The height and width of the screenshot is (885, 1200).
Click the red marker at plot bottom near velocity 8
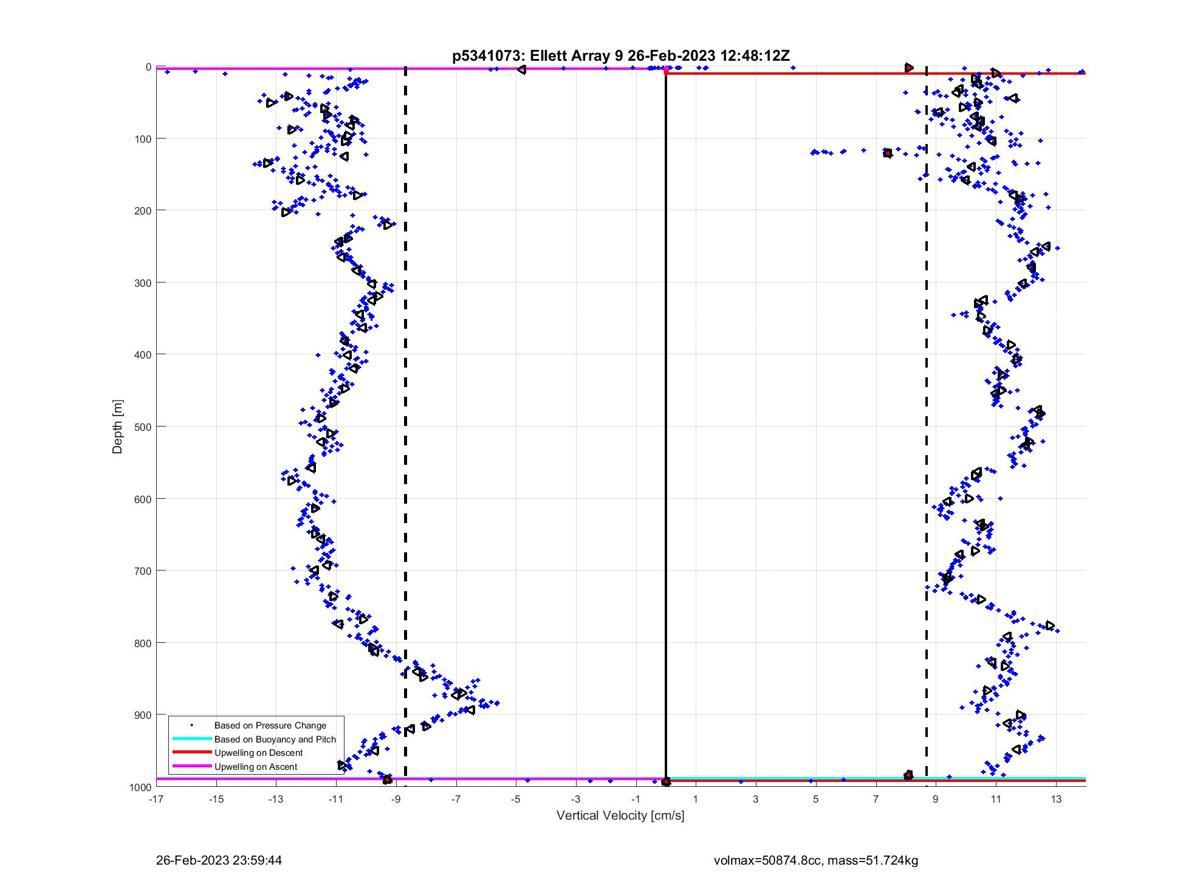point(908,775)
